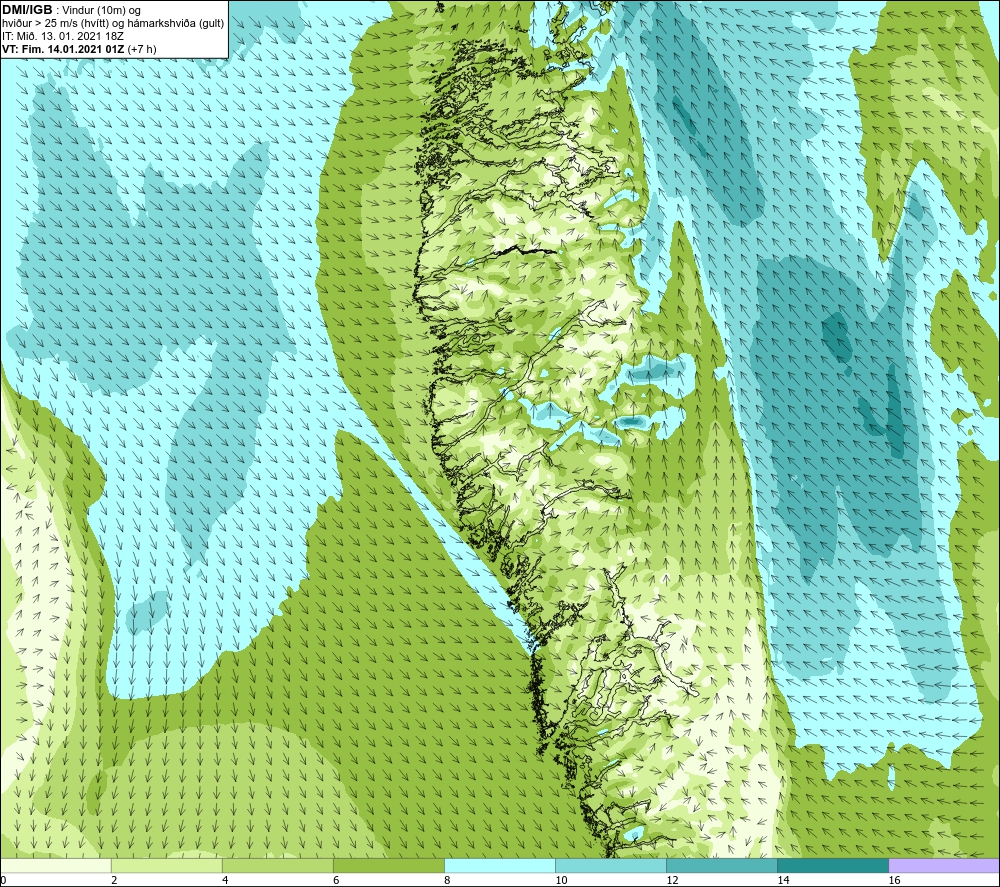Image resolution: width=1000 pixels, height=887 pixels.
Task: Click the 4–6 m/s green legend swatch
Action: tap(278, 866)
